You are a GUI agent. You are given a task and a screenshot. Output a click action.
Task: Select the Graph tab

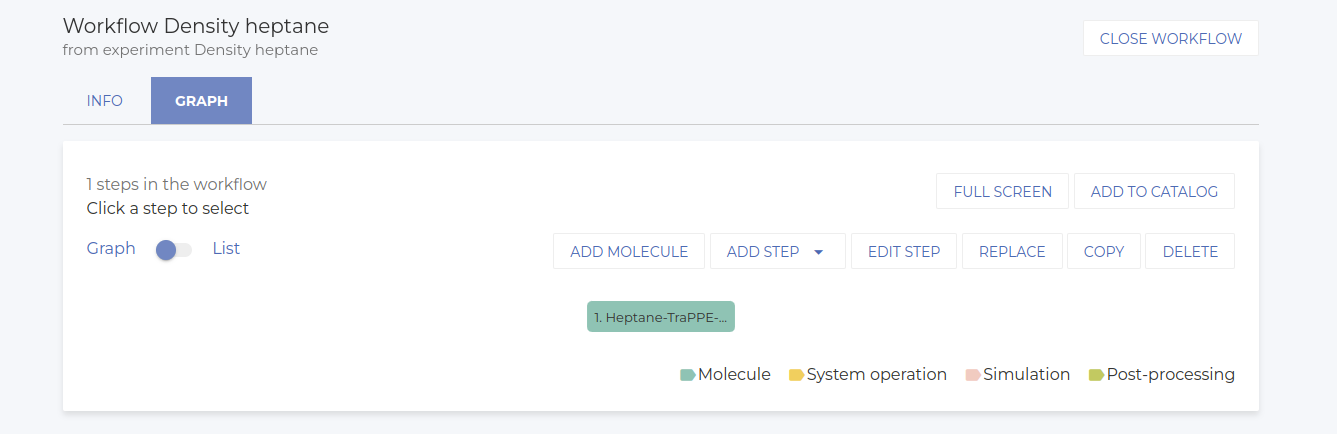tap(201, 101)
